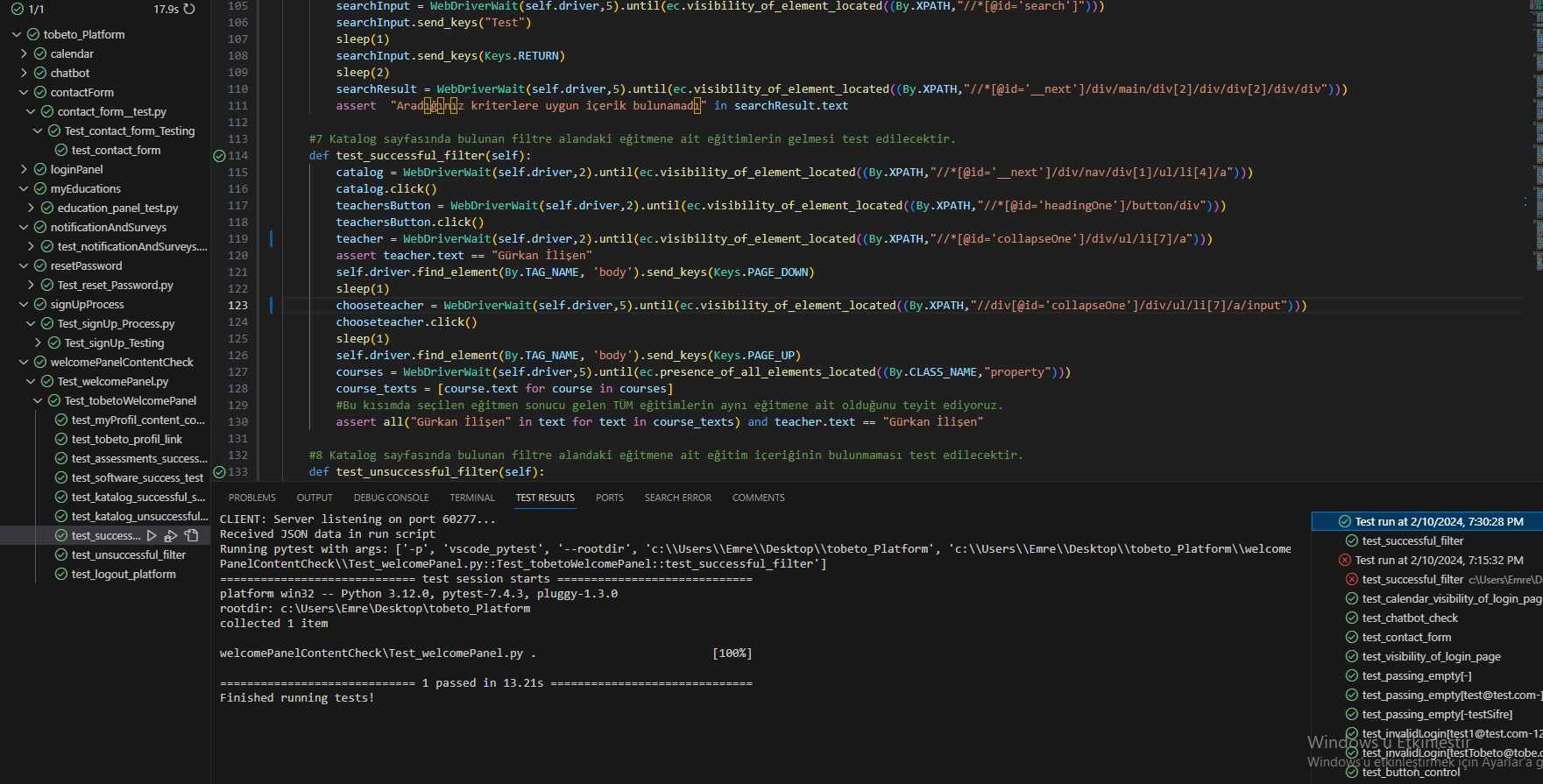Click the '1 passed in 13.21s' summary line

[x=483, y=683]
